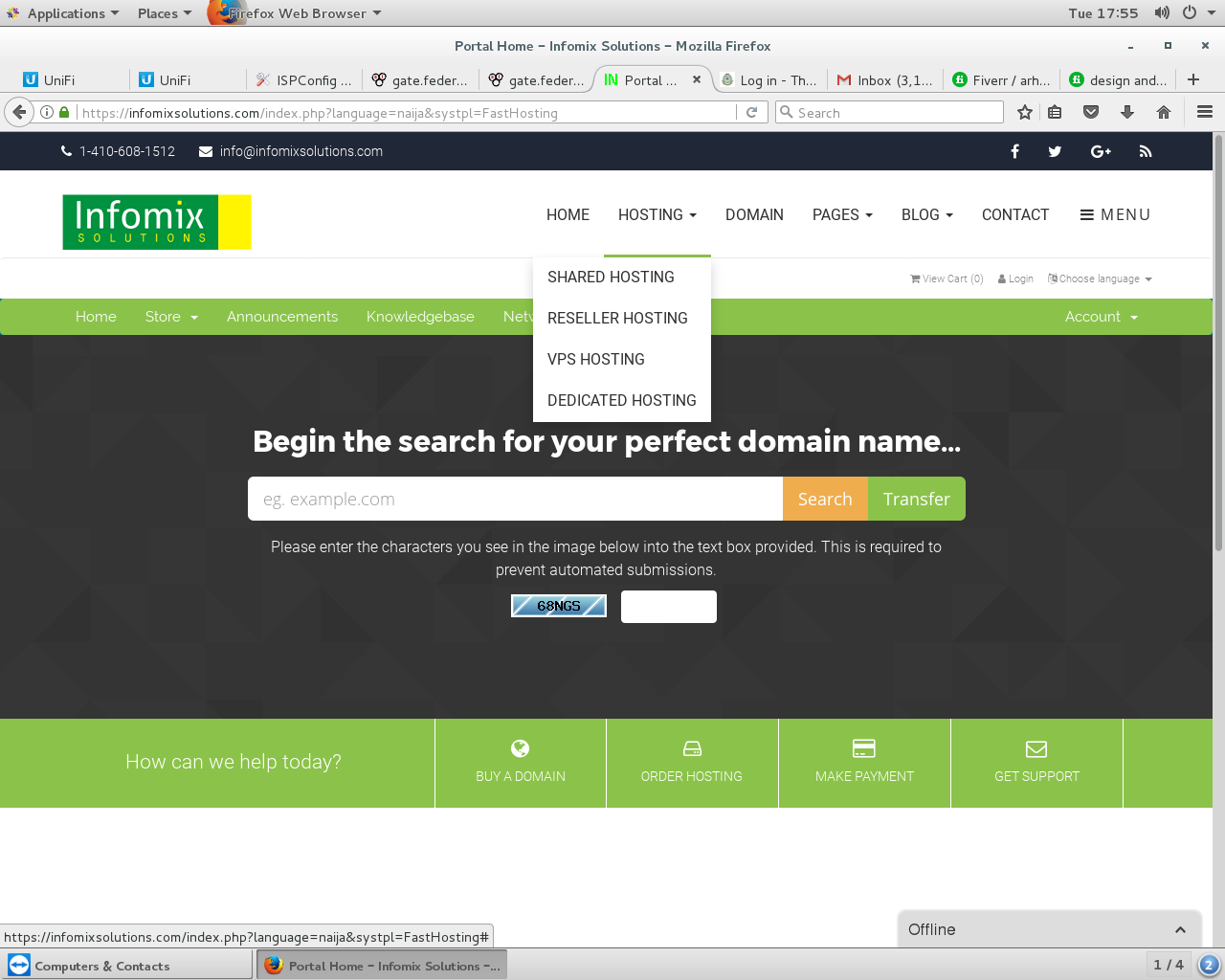This screenshot has height=980, width=1225.
Task: Select the Google+ icon
Action: point(1100,151)
